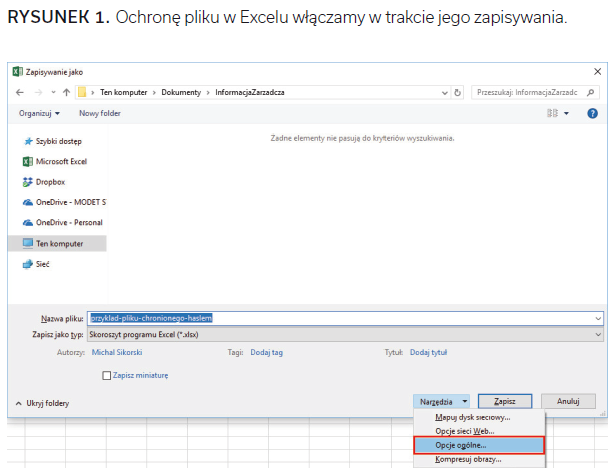Change the view layout icon
The width and height of the screenshot is (614, 476).
coord(552,113)
